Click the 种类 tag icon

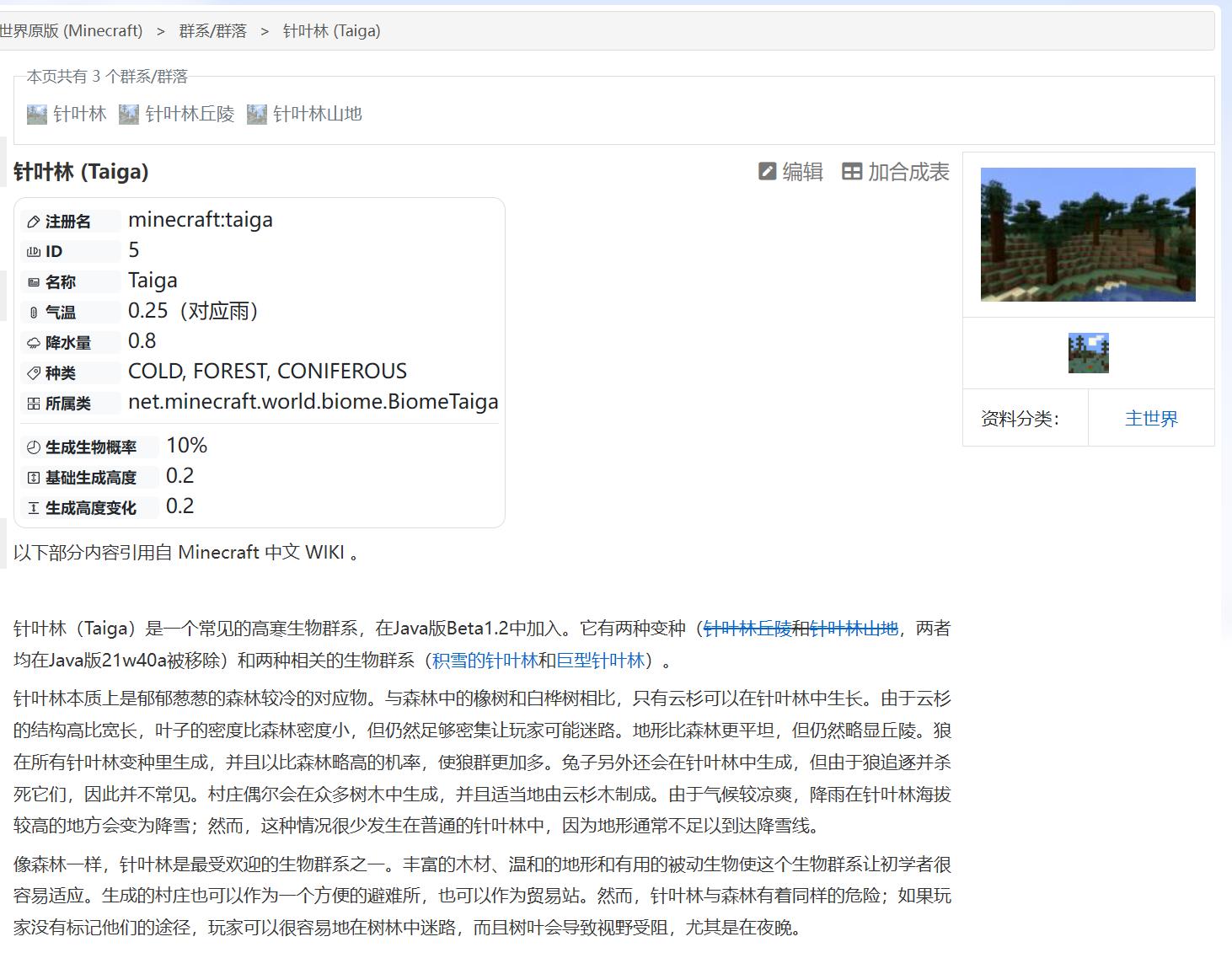[x=34, y=373]
